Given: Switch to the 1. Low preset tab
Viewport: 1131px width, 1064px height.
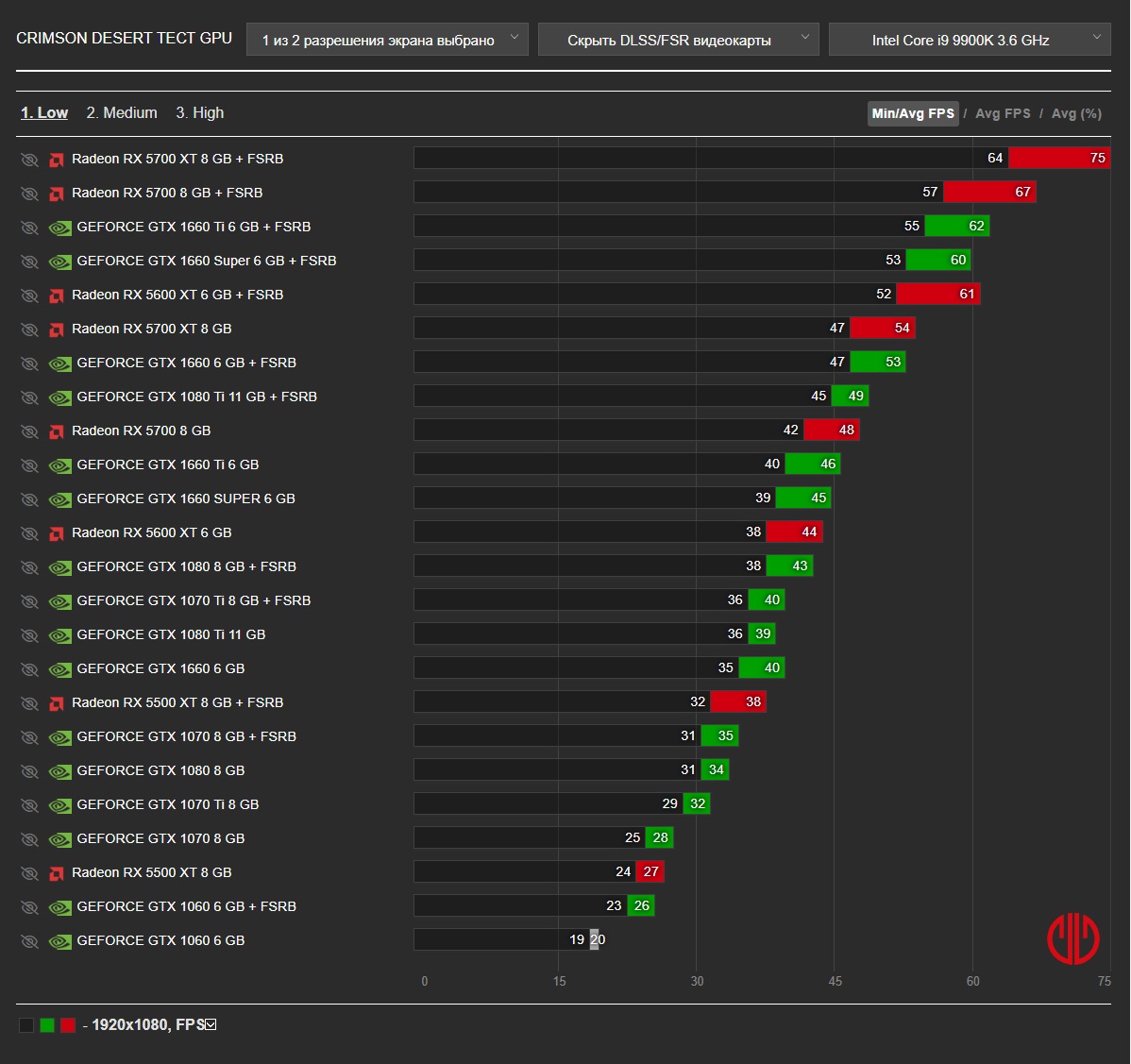Looking at the screenshot, I should 44,112.
